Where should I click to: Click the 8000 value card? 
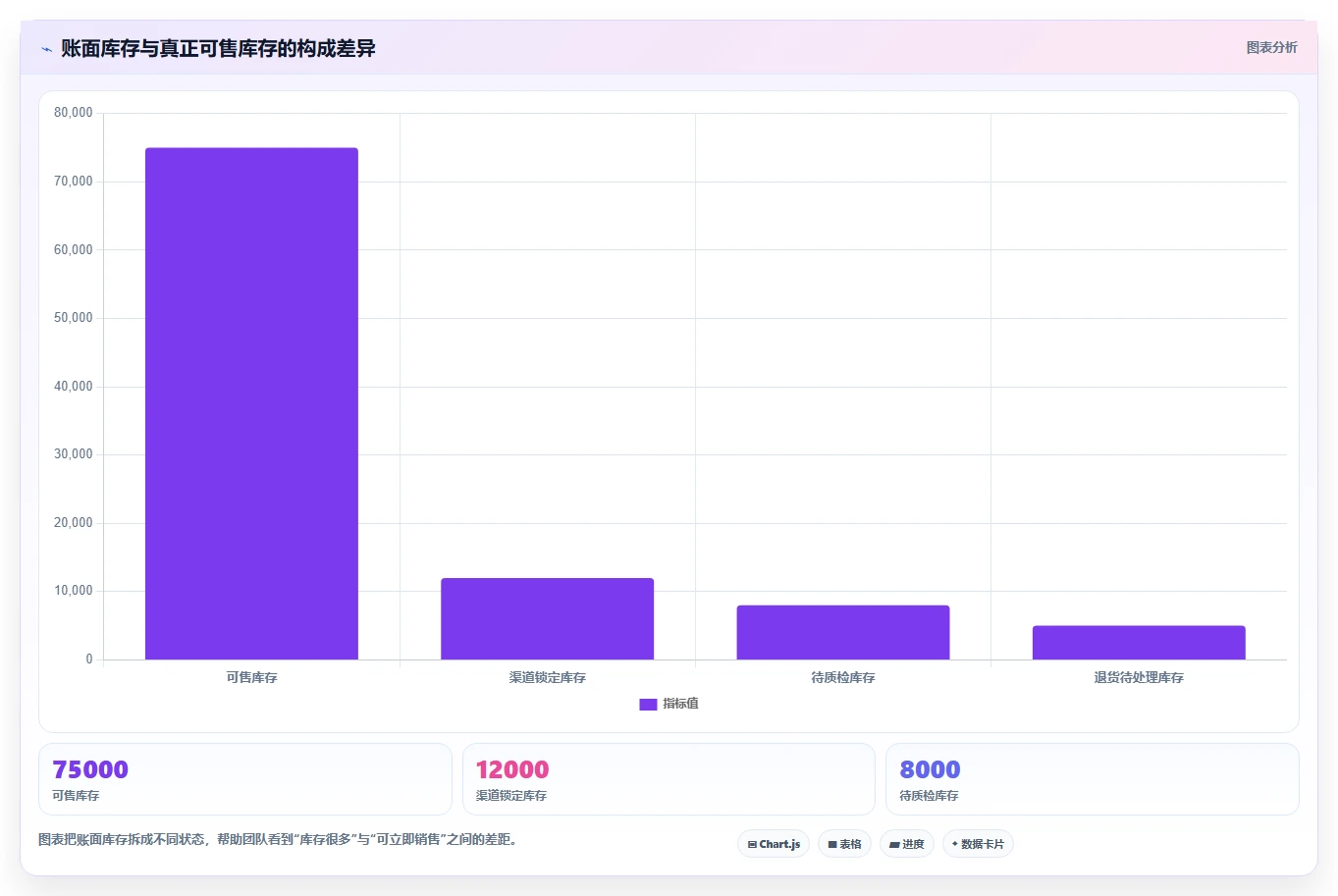coord(1092,779)
